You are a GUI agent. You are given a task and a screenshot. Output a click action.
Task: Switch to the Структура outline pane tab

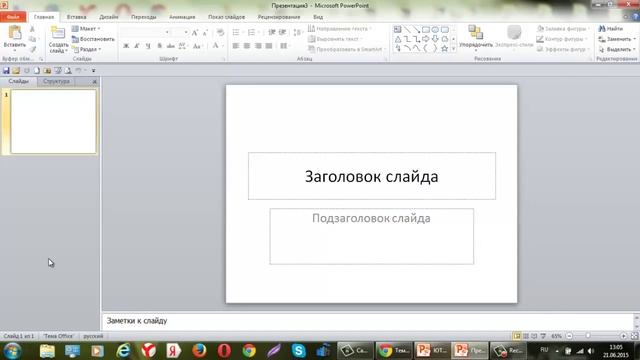pos(56,81)
